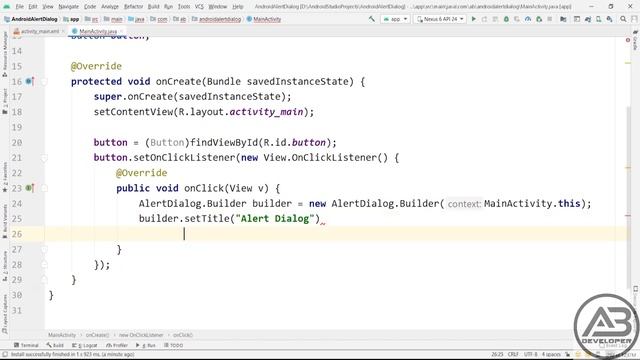This screenshot has width=640, height=360.
Task: Click the app module breadcrumb
Action: click(x=71, y=19)
